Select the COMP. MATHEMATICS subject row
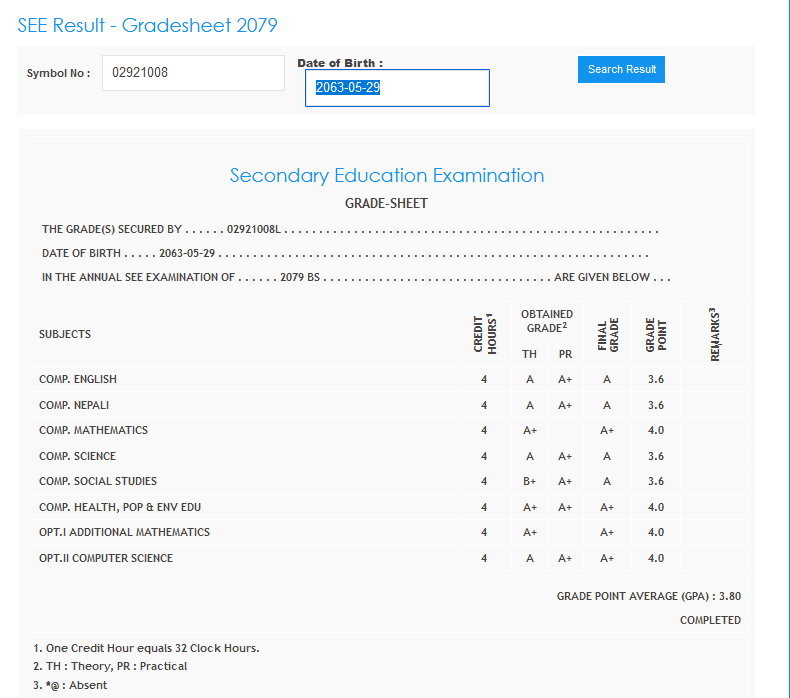 93,430
